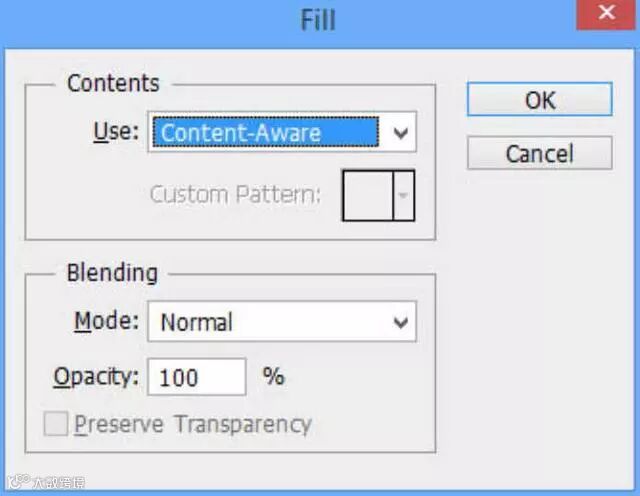Click the Preserve Transparency label text
The image size is (640, 496).
point(193,424)
